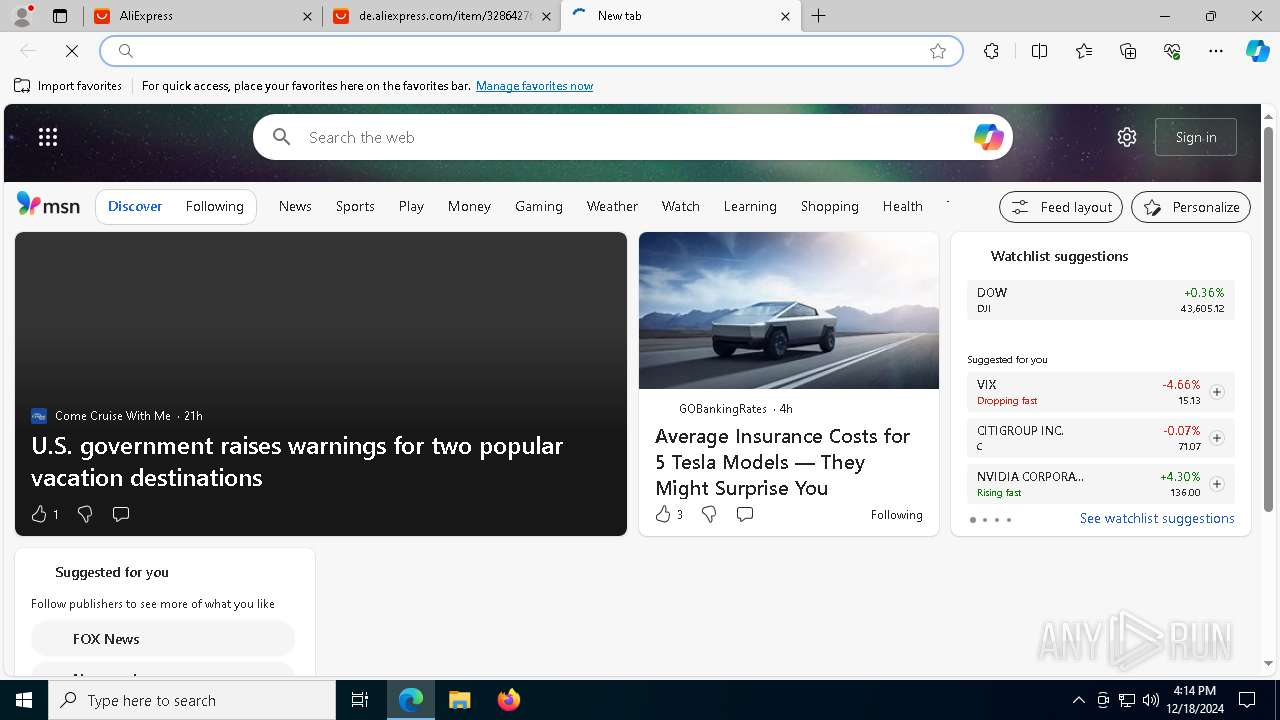The height and width of the screenshot is (720, 1280).
Task: Add Citigroup Inc. to watchlist
Action: click(x=1217, y=438)
